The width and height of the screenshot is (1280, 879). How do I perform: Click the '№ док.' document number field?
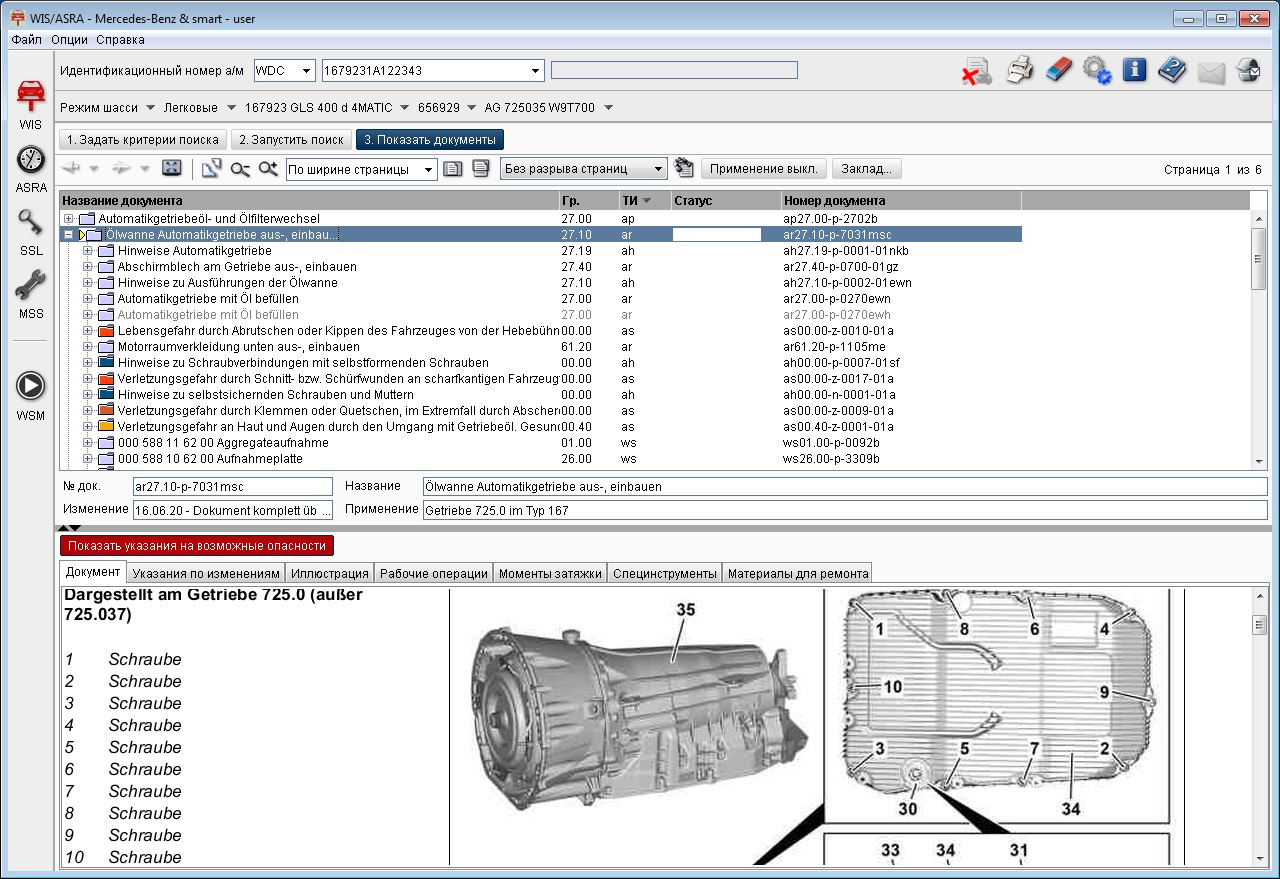coord(232,487)
